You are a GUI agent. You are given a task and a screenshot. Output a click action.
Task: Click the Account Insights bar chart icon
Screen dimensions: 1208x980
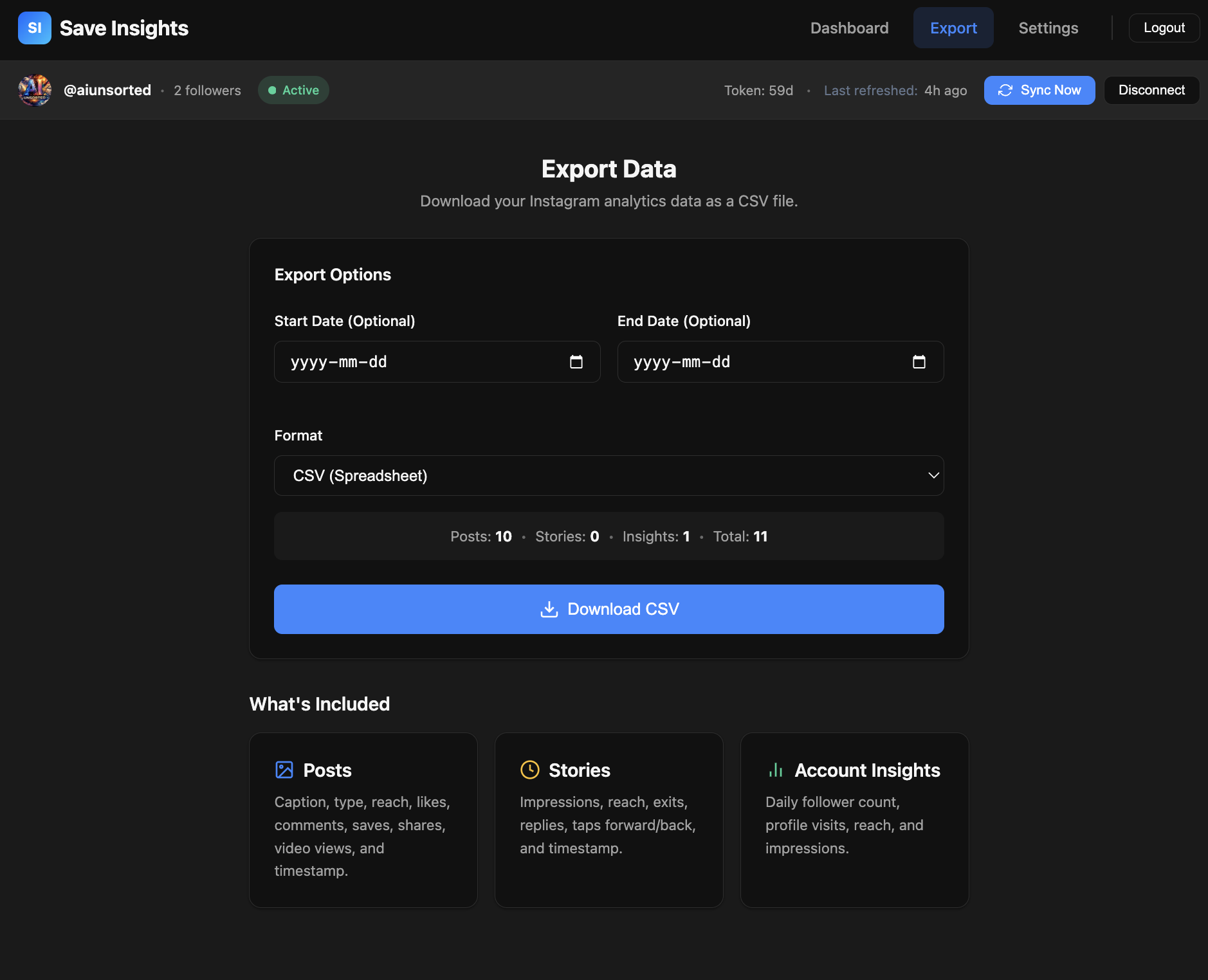776,770
